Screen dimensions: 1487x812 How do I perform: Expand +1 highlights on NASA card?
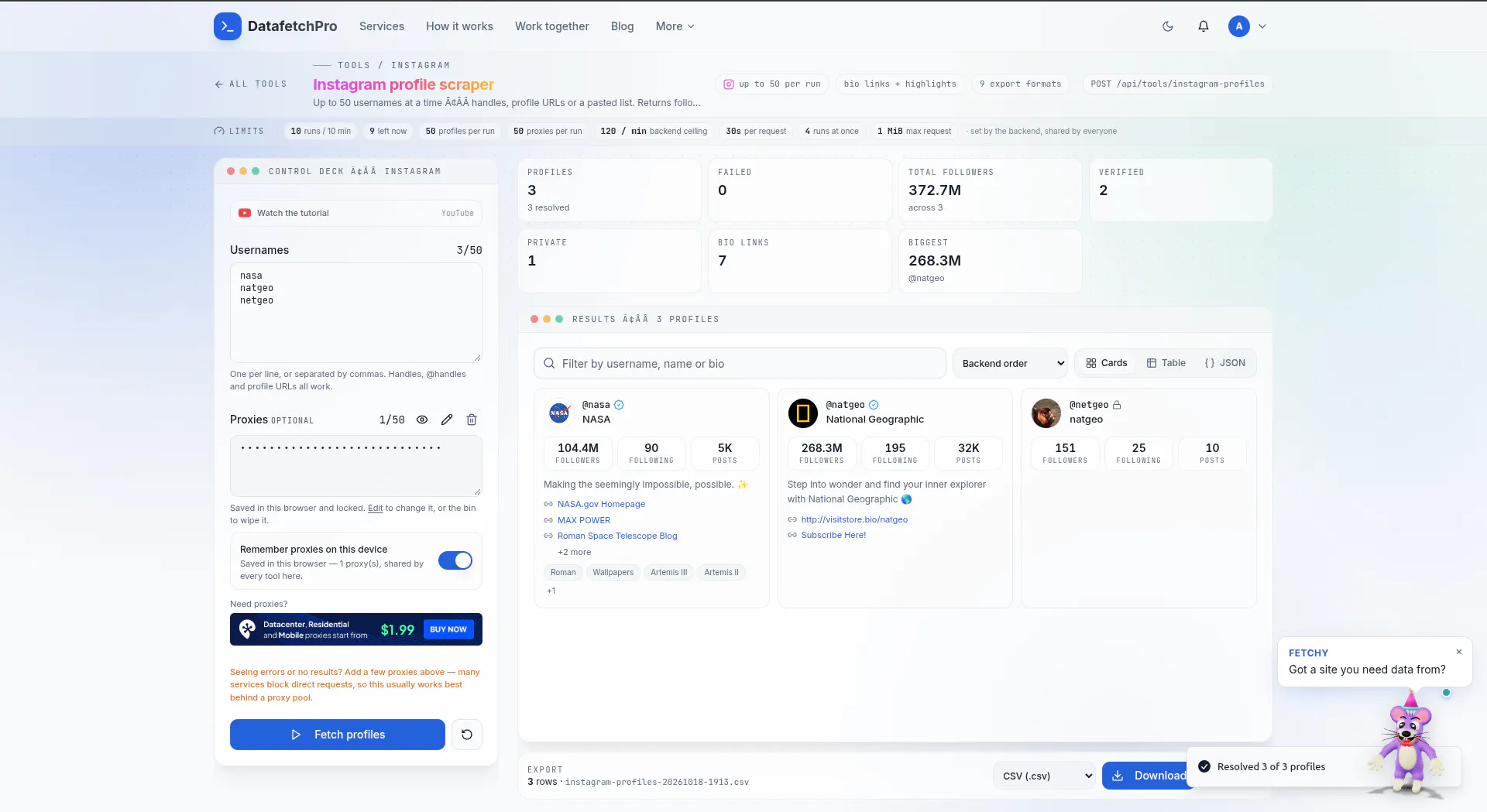551,591
